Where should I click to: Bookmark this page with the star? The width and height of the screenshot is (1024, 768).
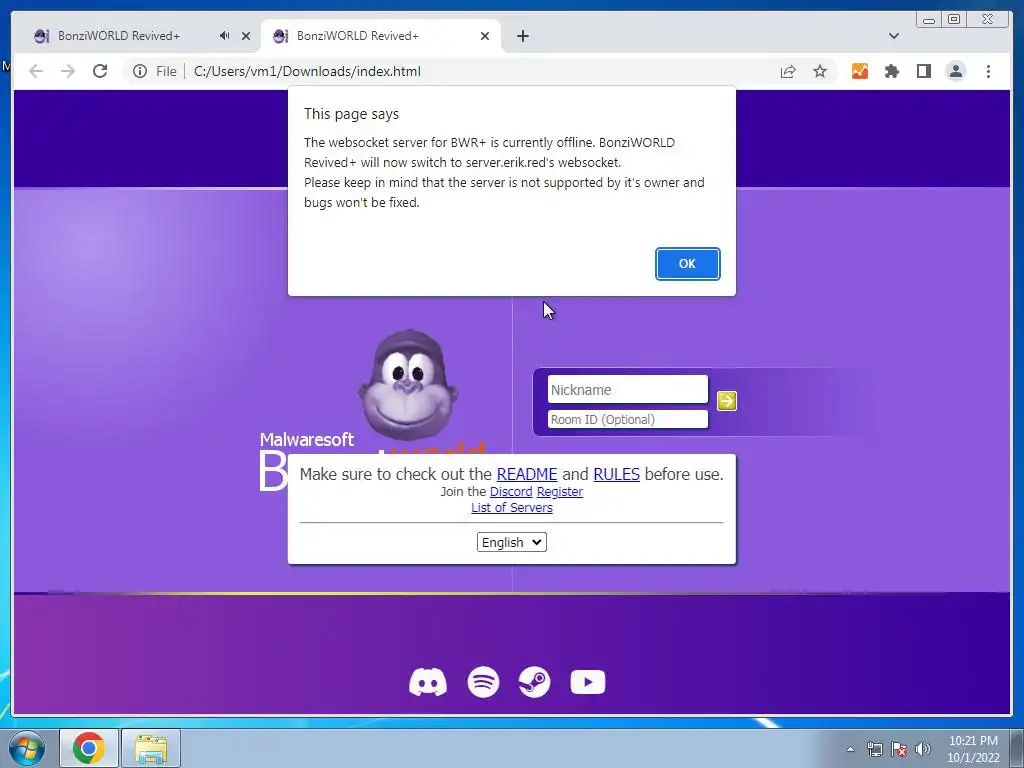pyautogui.click(x=820, y=71)
